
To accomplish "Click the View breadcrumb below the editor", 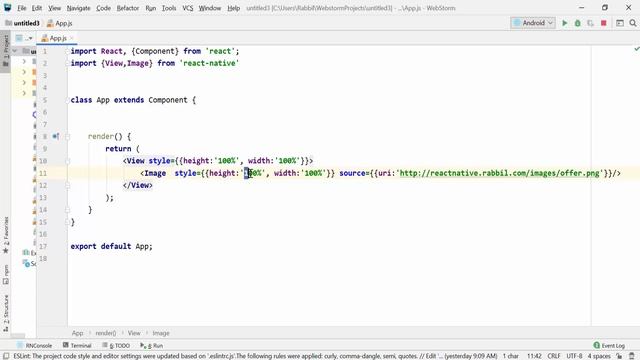I will coord(134,333).
